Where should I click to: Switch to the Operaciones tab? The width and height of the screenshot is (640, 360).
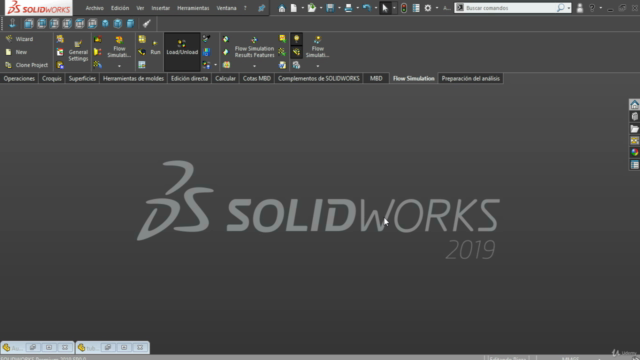coord(19,78)
